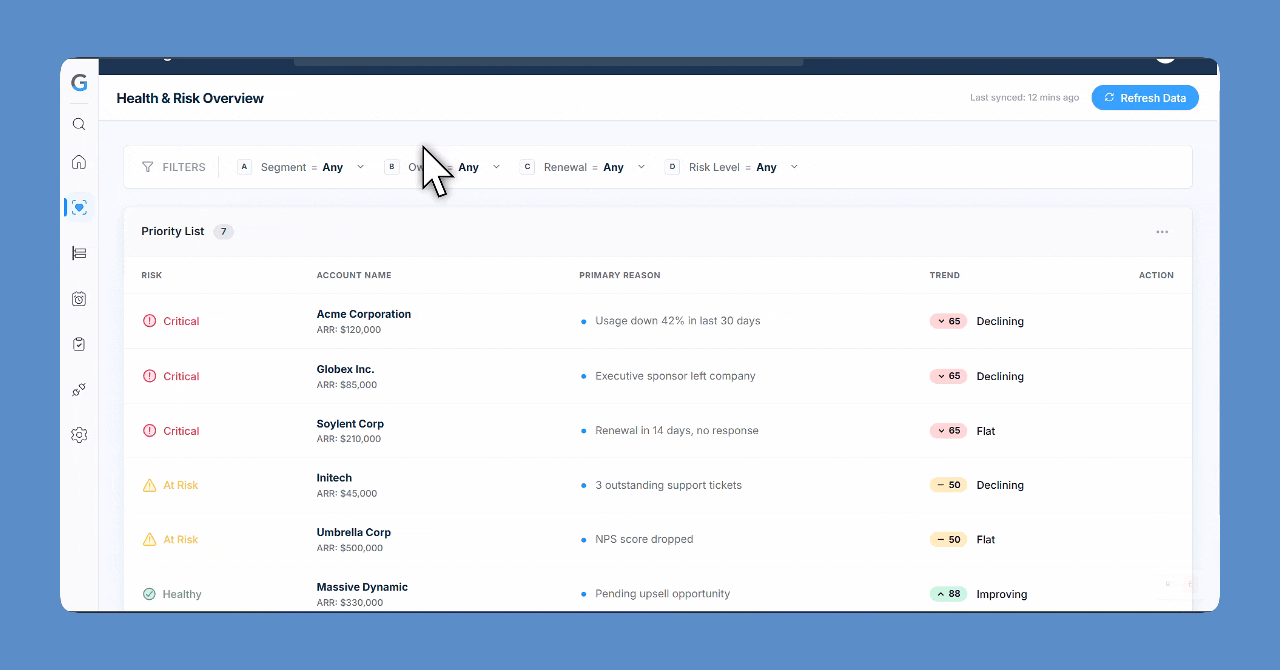Click 'Executive sponsor left company' reason
The height and width of the screenshot is (670, 1280).
pos(675,376)
